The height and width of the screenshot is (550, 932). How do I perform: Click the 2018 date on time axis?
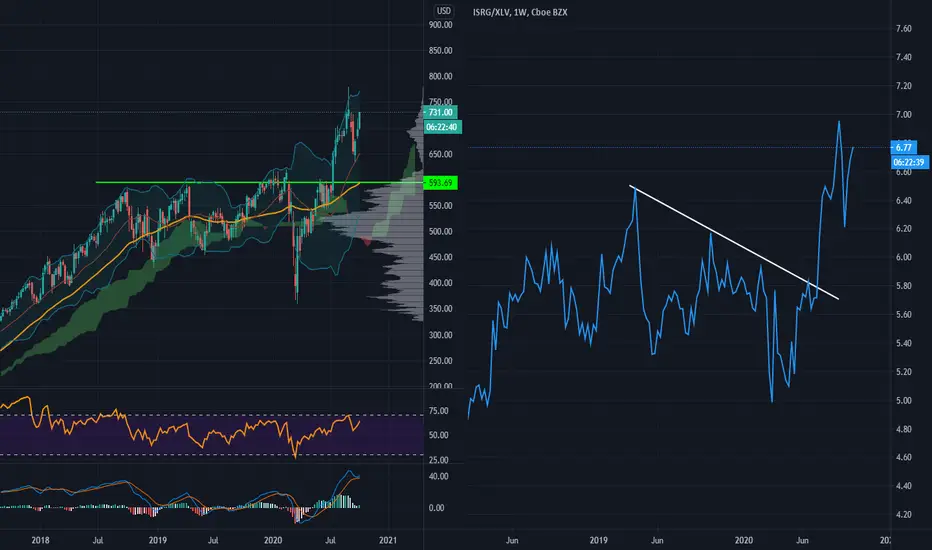tap(40, 540)
